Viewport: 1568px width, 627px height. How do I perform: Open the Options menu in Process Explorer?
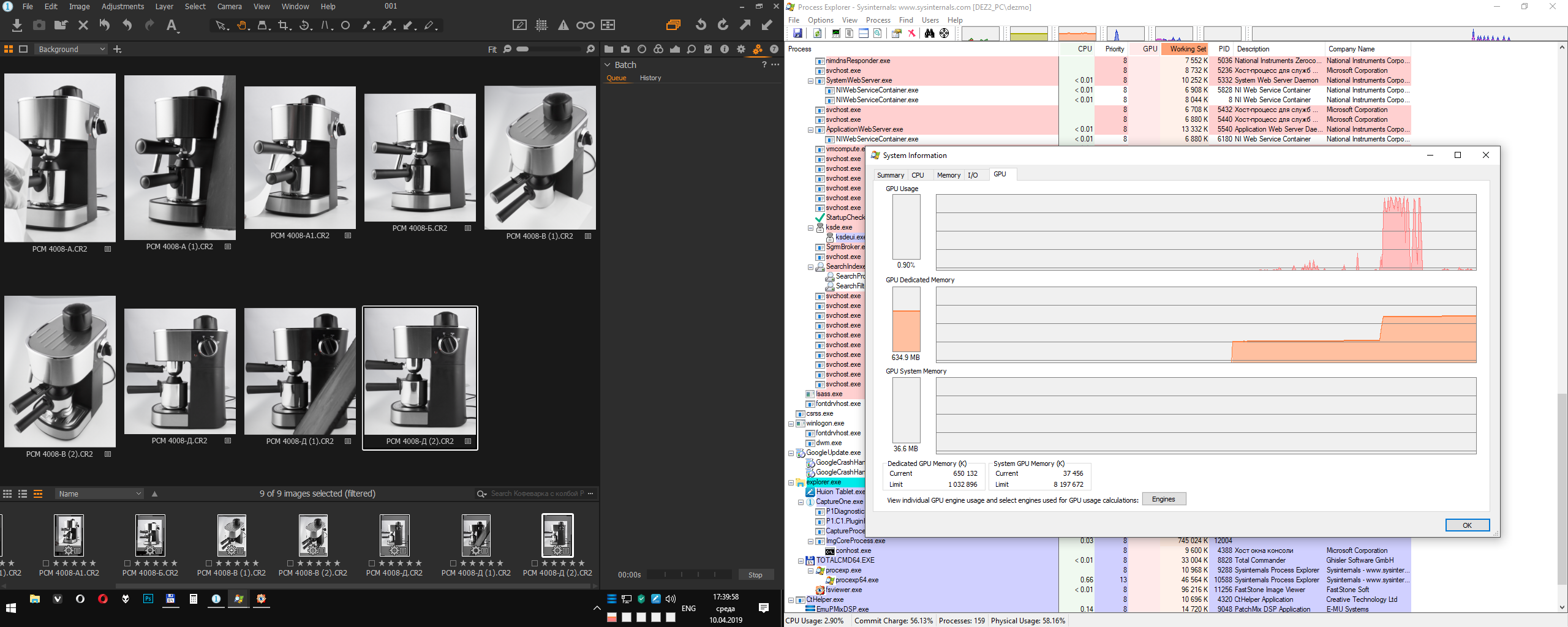tap(821, 20)
